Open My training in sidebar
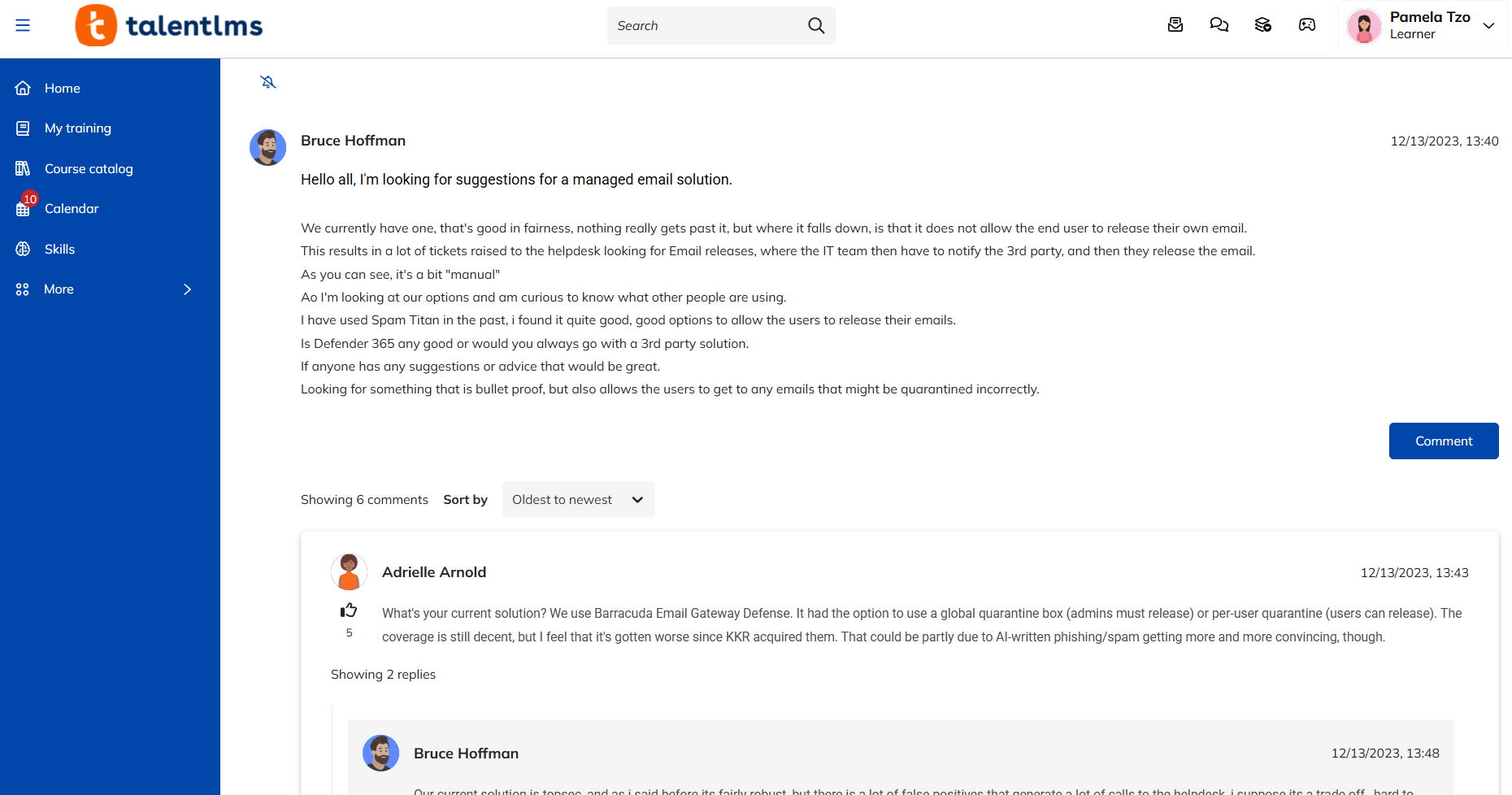Image resolution: width=1512 pixels, height=795 pixels. coord(77,128)
